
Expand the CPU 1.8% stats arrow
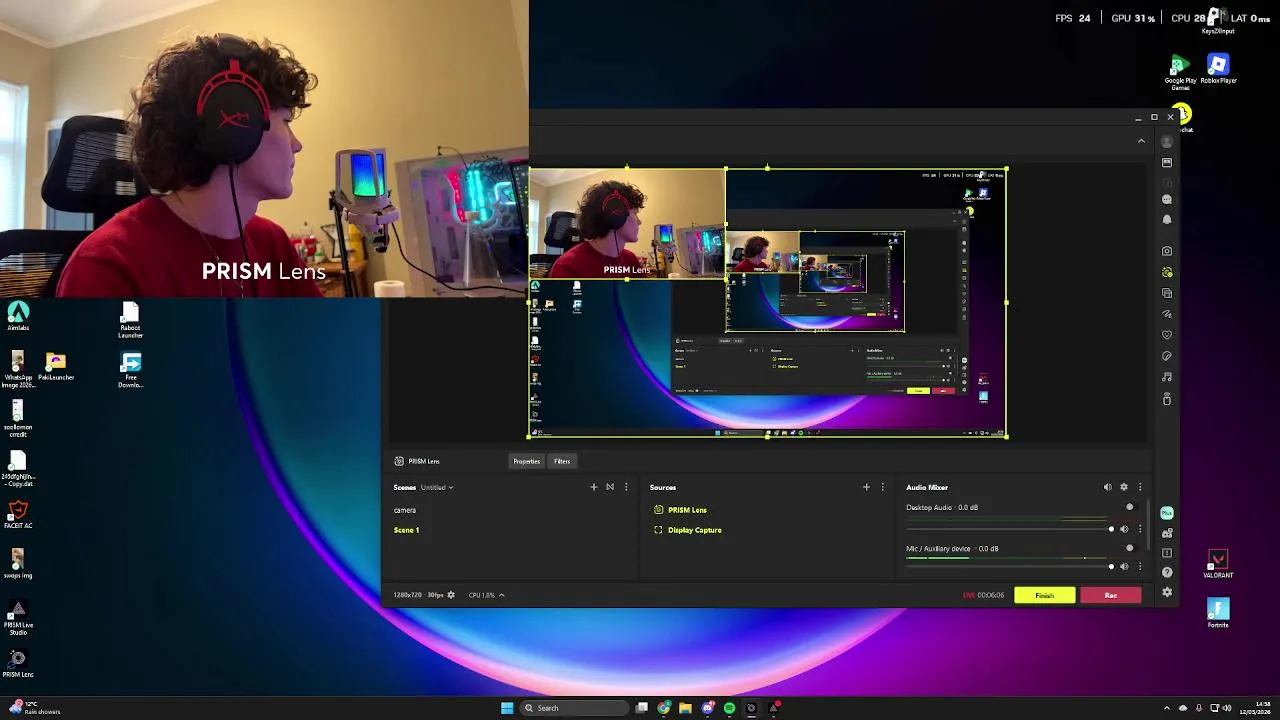coord(501,595)
